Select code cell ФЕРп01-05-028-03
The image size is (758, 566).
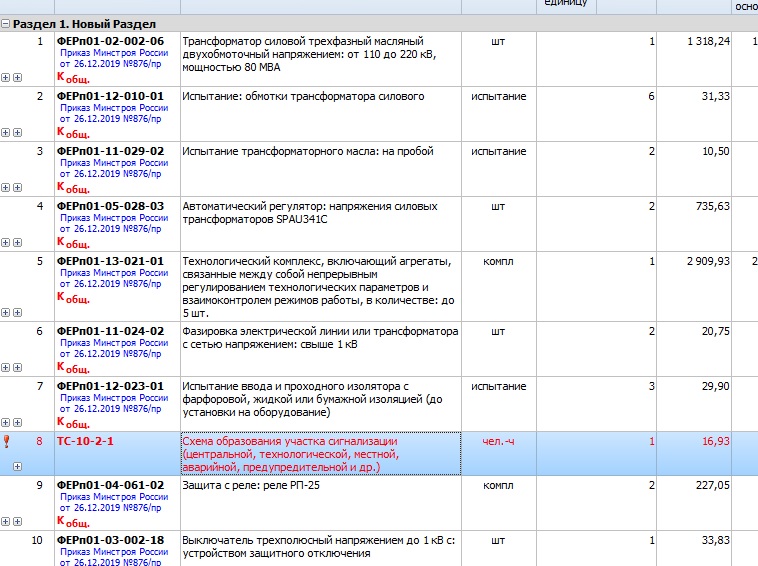click(x=110, y=207)
